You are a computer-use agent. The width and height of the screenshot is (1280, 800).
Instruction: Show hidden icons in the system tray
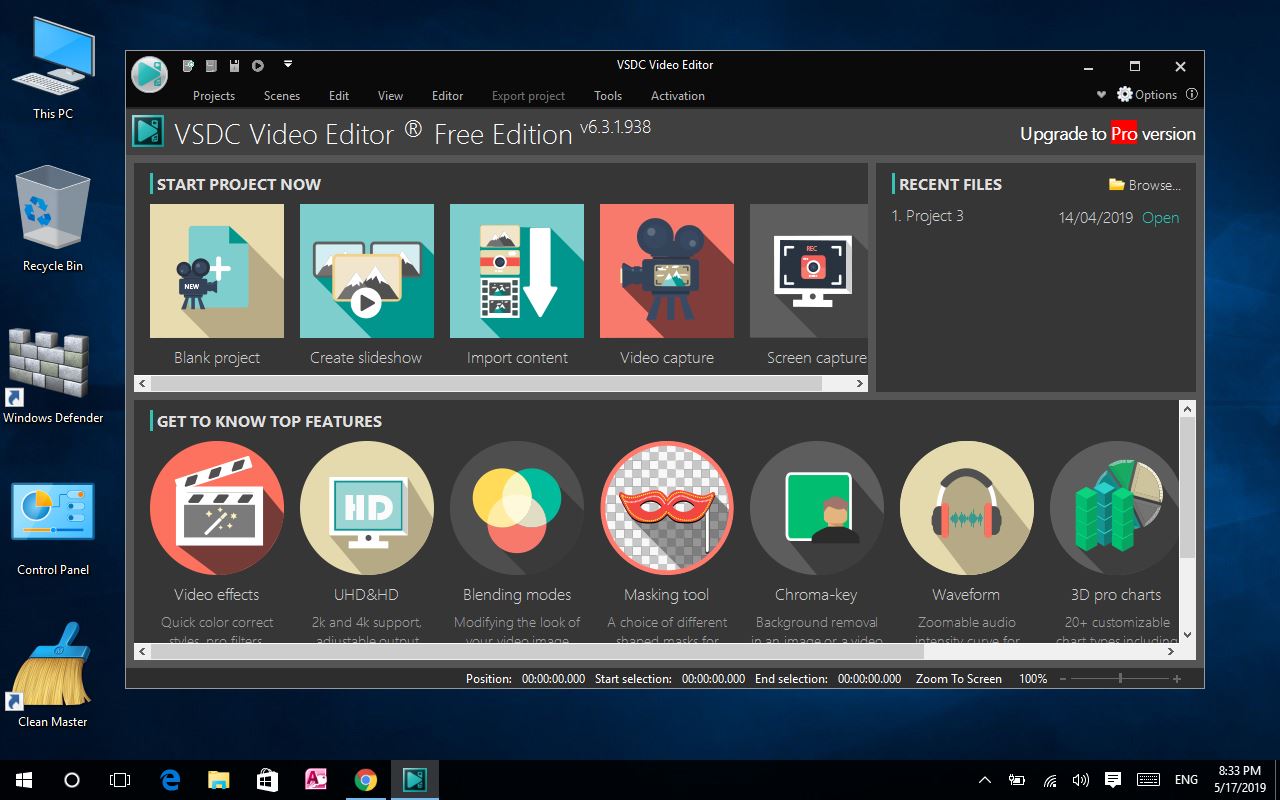[985, 779]
